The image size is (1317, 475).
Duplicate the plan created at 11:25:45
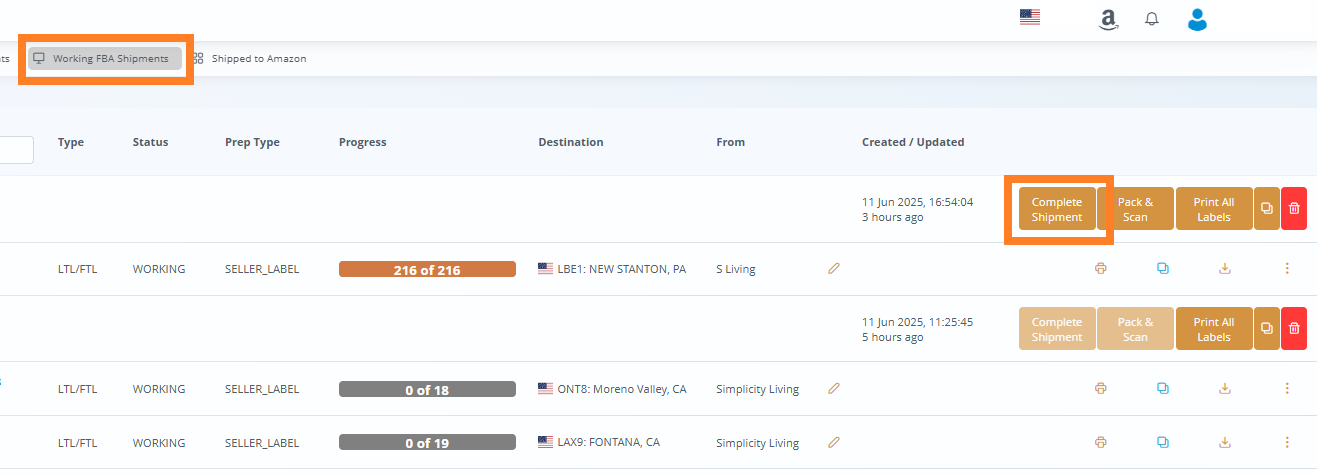pos(1266,329)
